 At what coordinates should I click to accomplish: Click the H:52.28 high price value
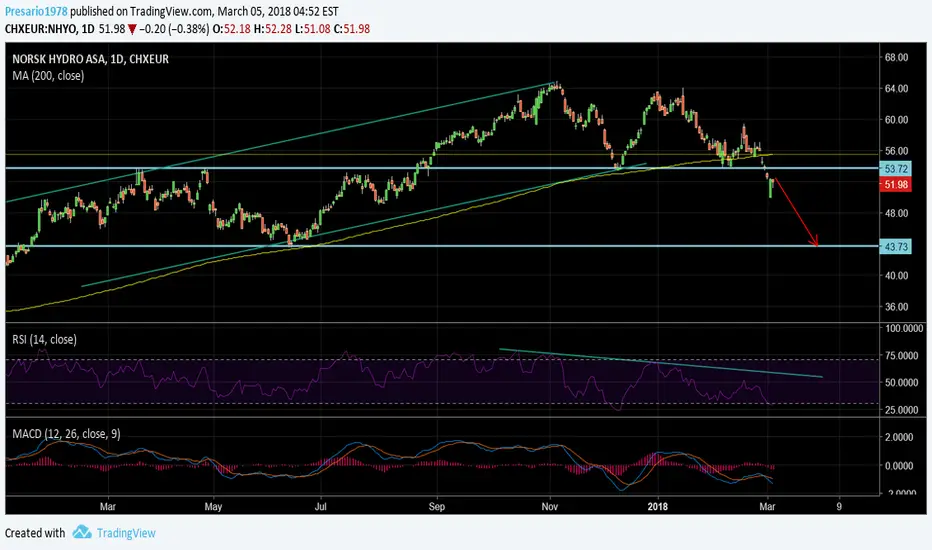click(273, 29)
